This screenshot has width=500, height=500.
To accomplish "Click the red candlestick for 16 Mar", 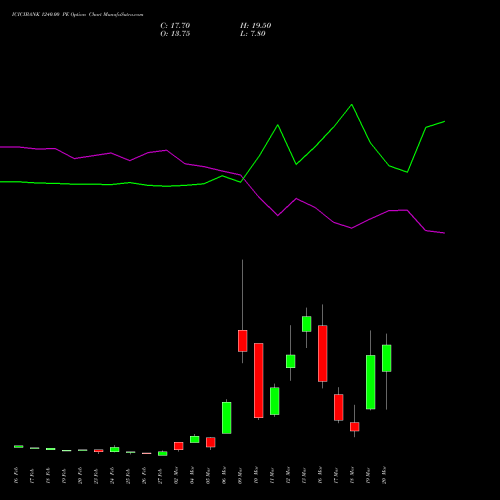I will pos(323,353).
